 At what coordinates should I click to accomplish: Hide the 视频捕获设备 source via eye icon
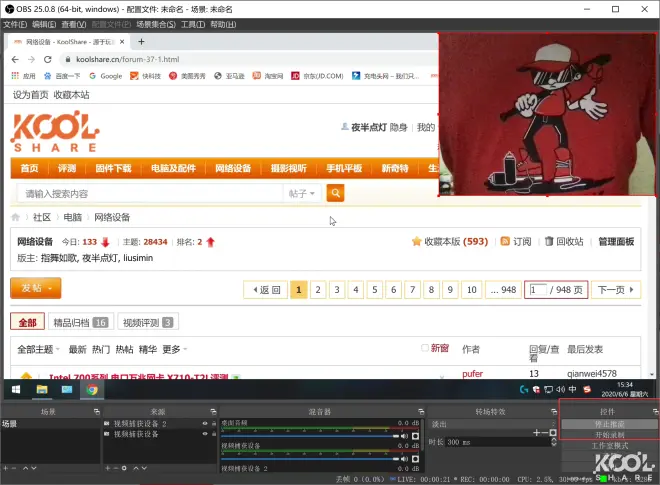coord(205,434)
